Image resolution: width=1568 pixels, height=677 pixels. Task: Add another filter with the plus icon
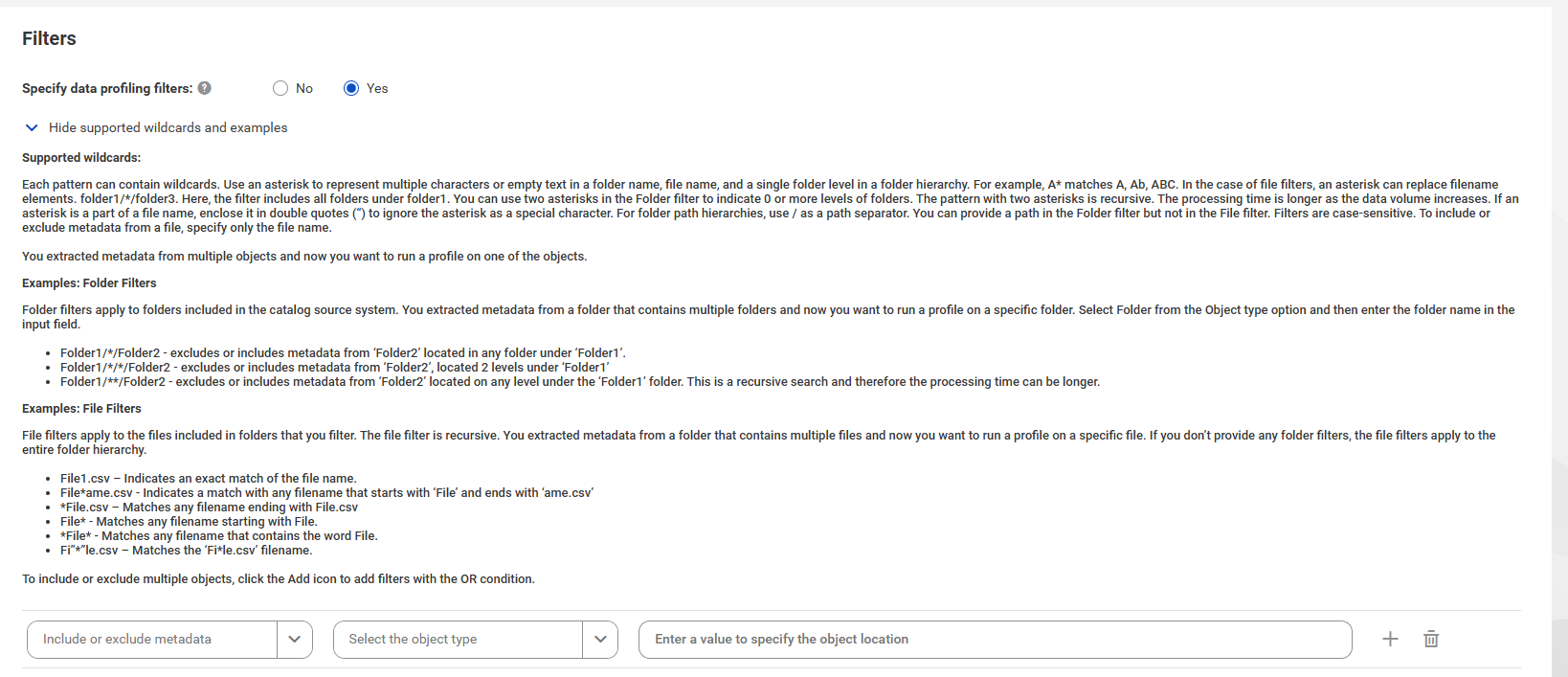pos(1390,639)
